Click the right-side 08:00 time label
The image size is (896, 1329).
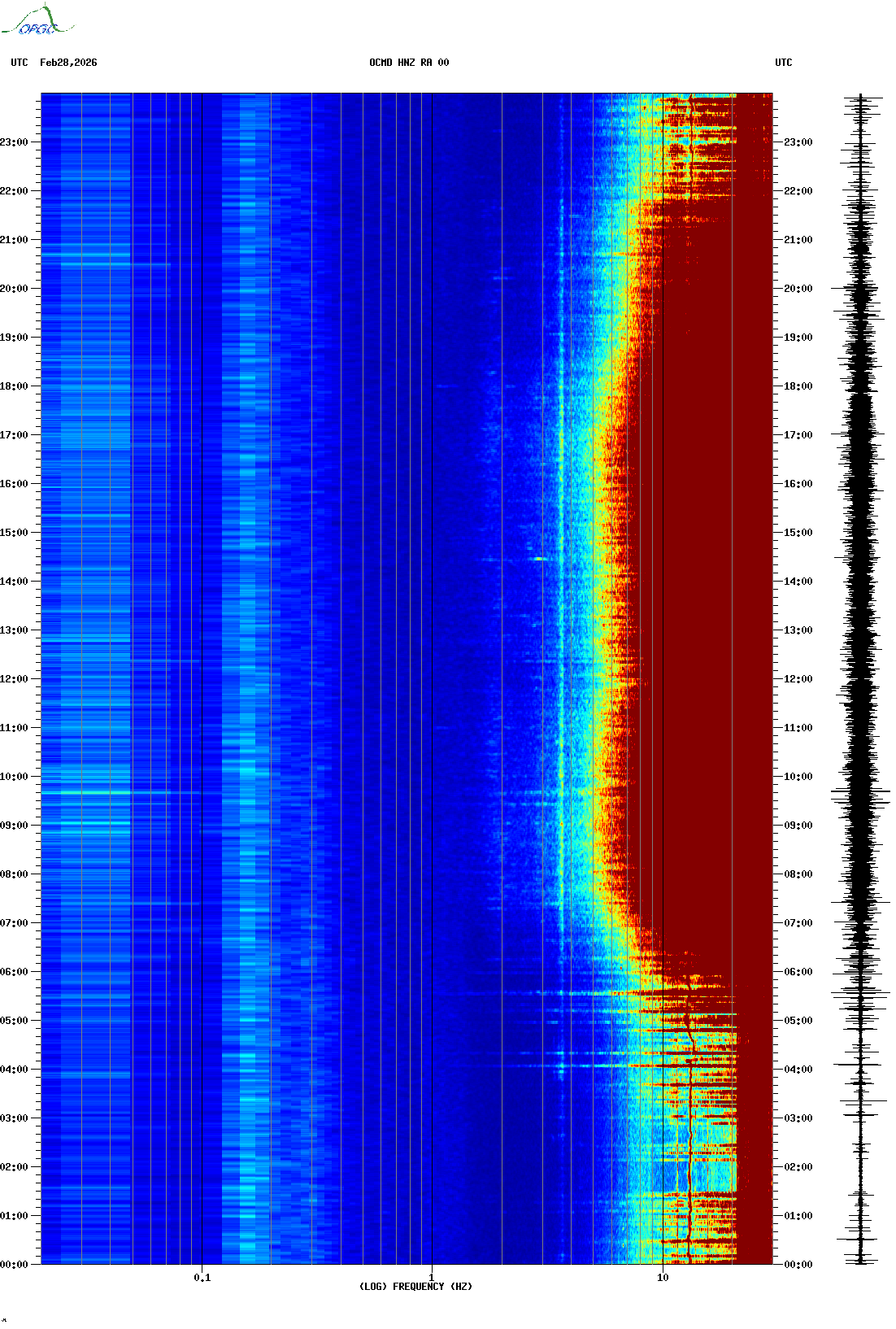[x=798, y=874]
